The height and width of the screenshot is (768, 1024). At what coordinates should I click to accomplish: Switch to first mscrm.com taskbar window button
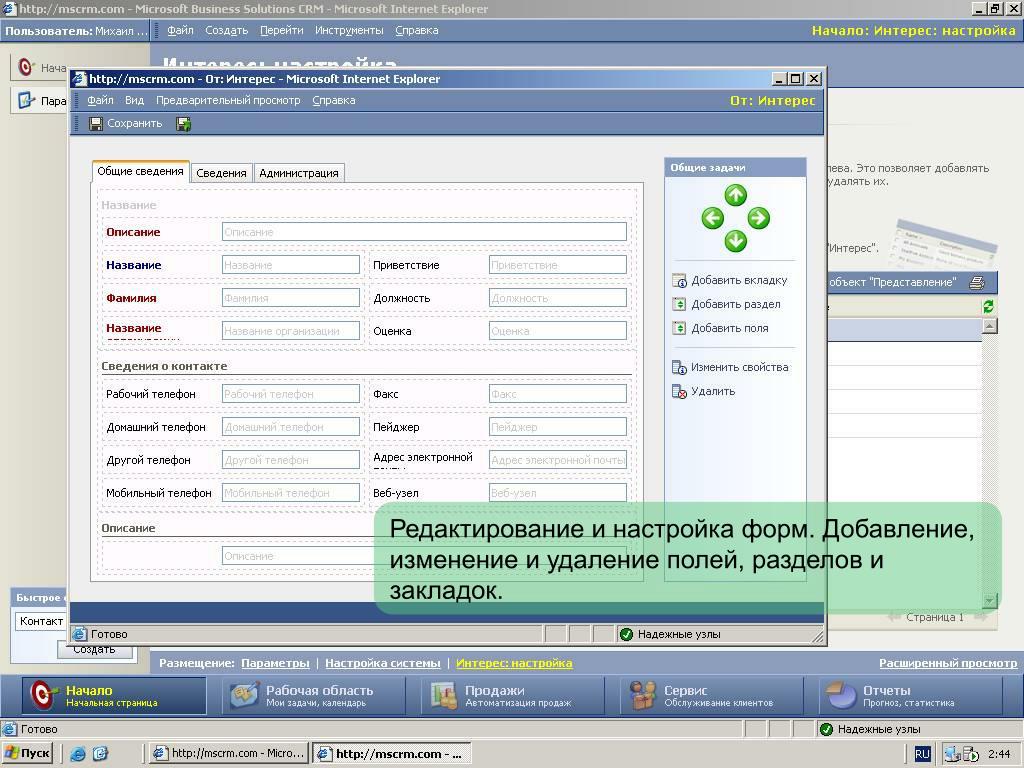click(x=229, y=753)
